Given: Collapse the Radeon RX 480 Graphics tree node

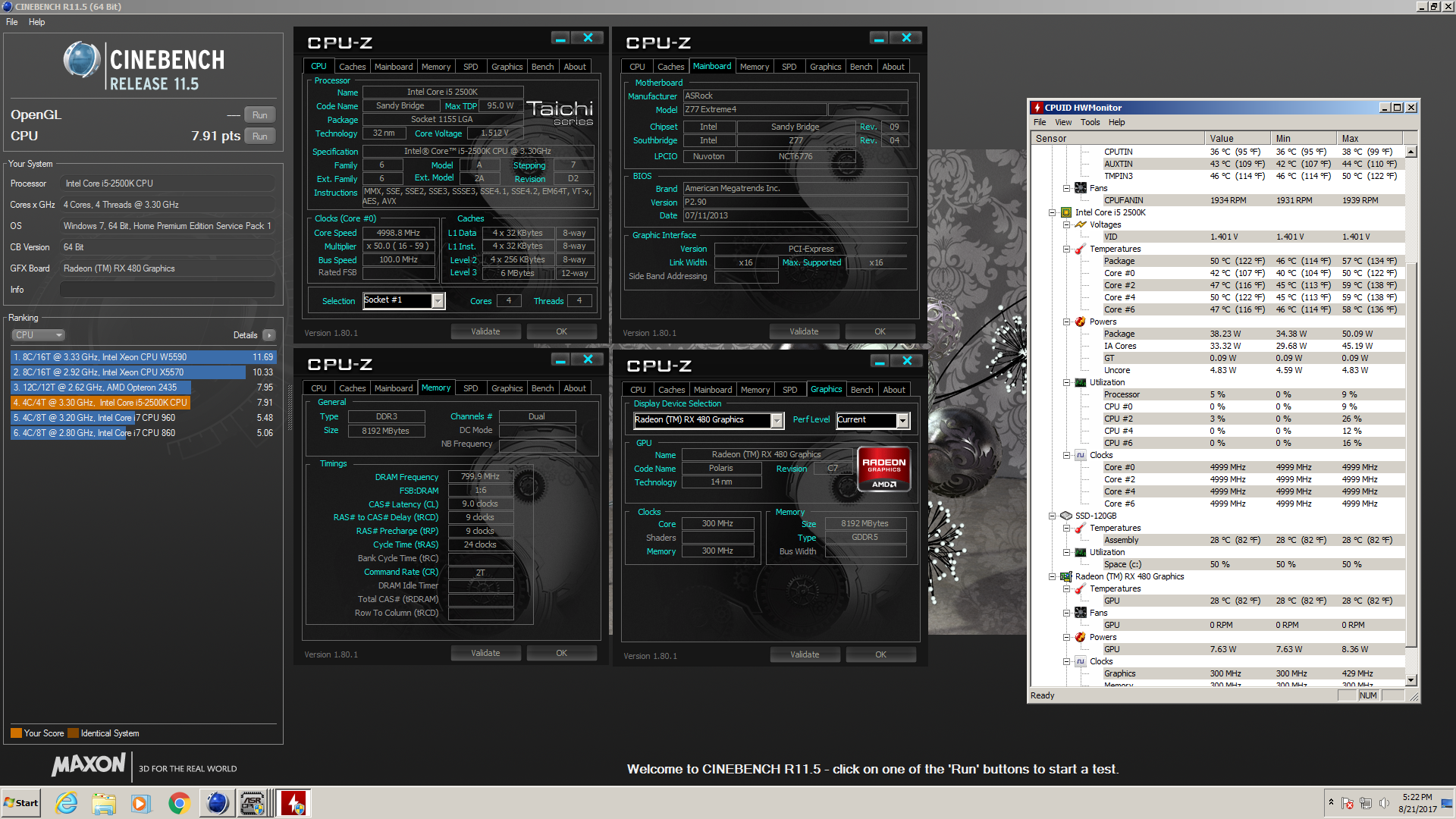Looking at the screenshot, I should 1052,576.
